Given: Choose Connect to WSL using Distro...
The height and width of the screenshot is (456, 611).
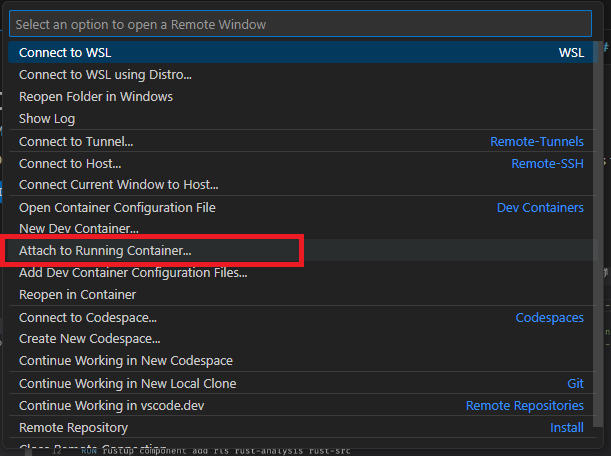Looking at the screenshot, I should (303, 74).
